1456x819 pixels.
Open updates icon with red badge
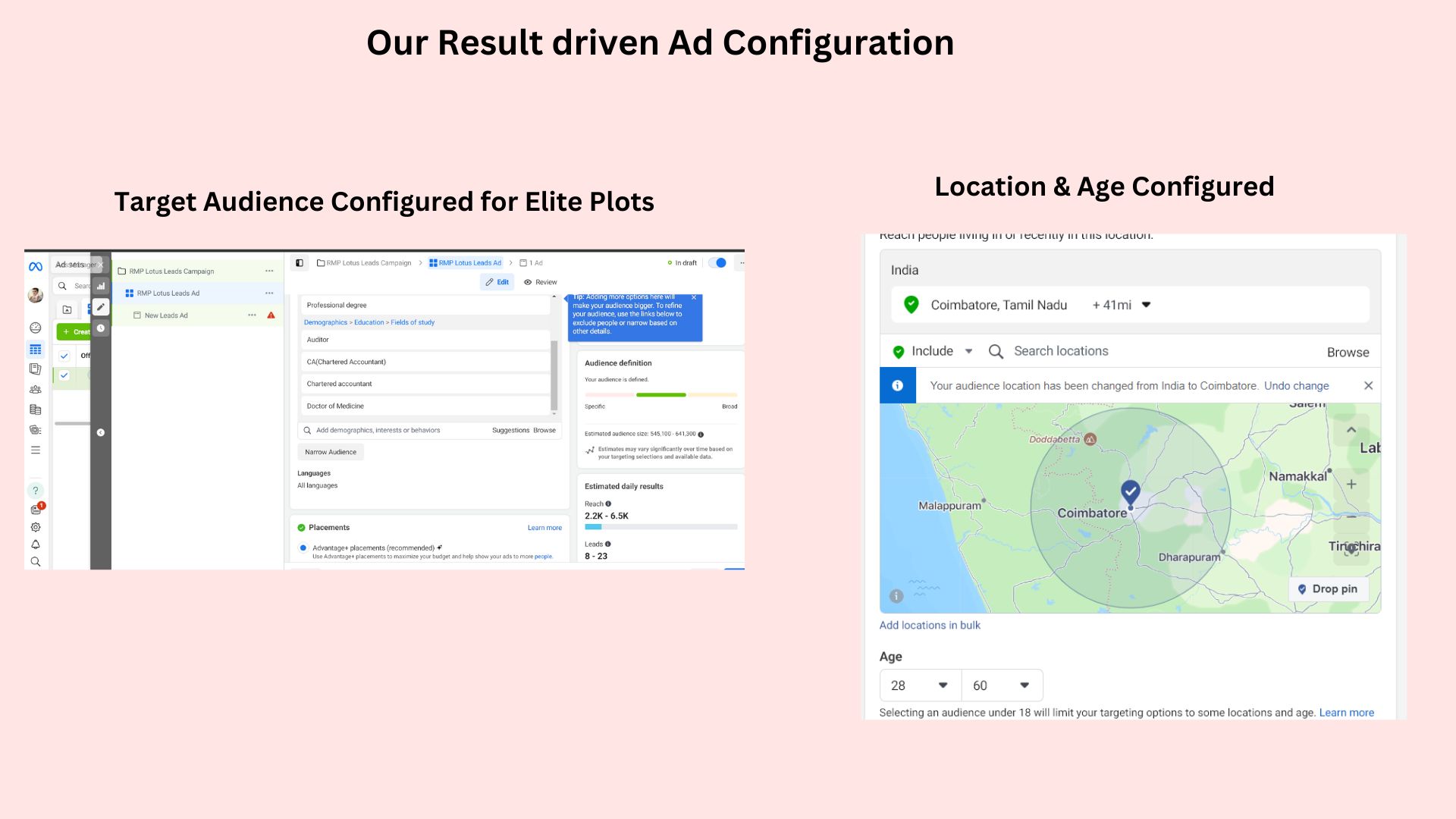[x=36, y=509]
